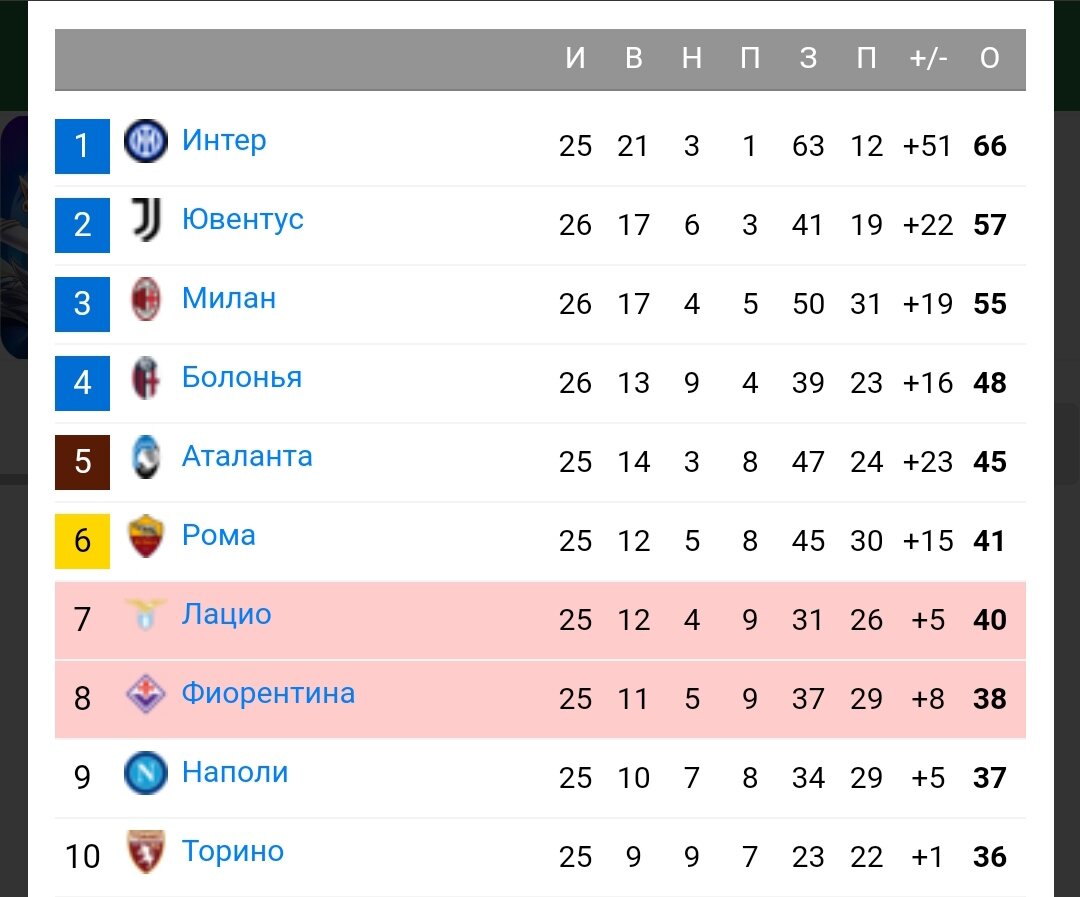Open the Наполи team link
This screenshot has width=1080, height=897.
(x=236, y=772)
